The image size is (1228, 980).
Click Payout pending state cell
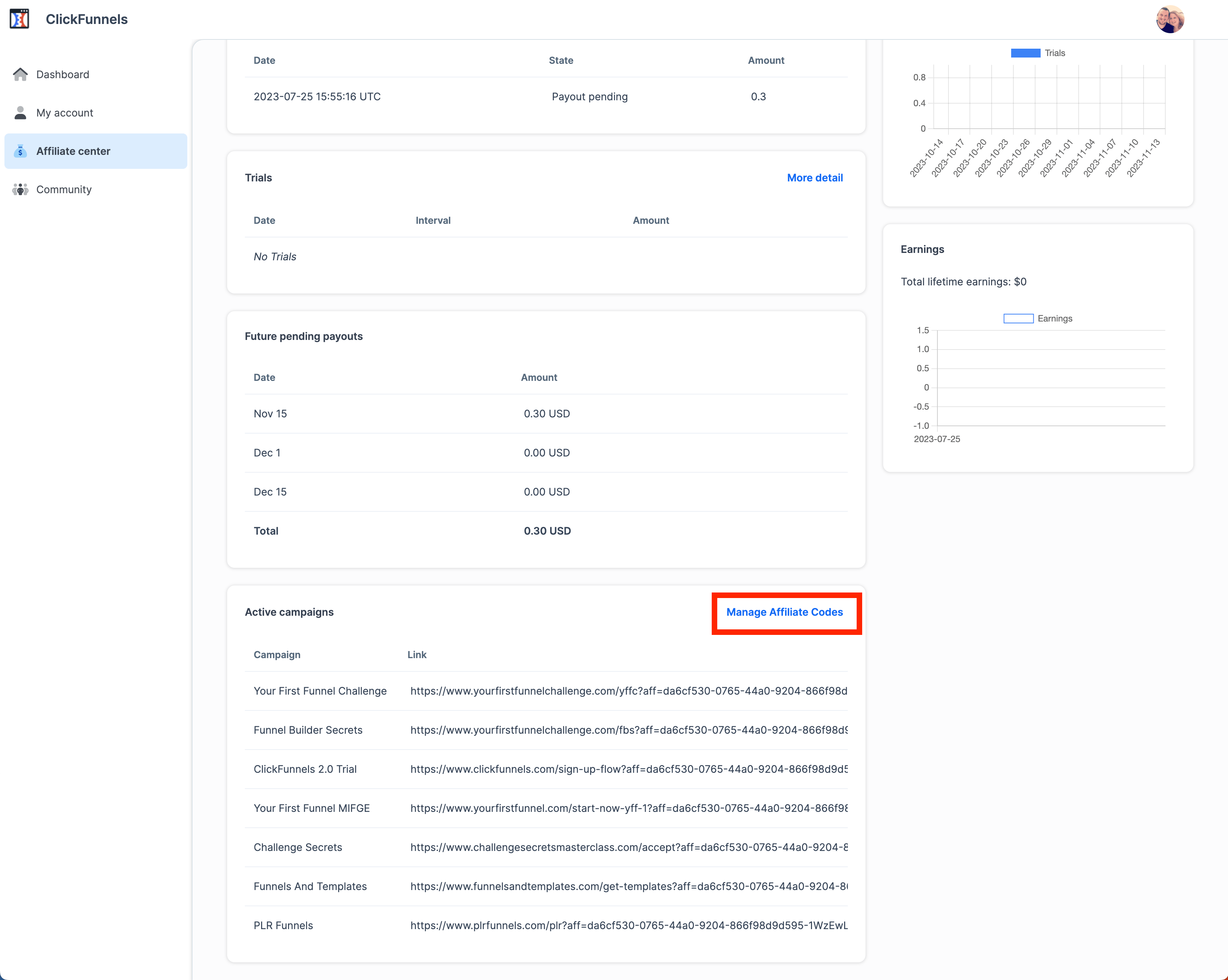[x=590, y=96]
